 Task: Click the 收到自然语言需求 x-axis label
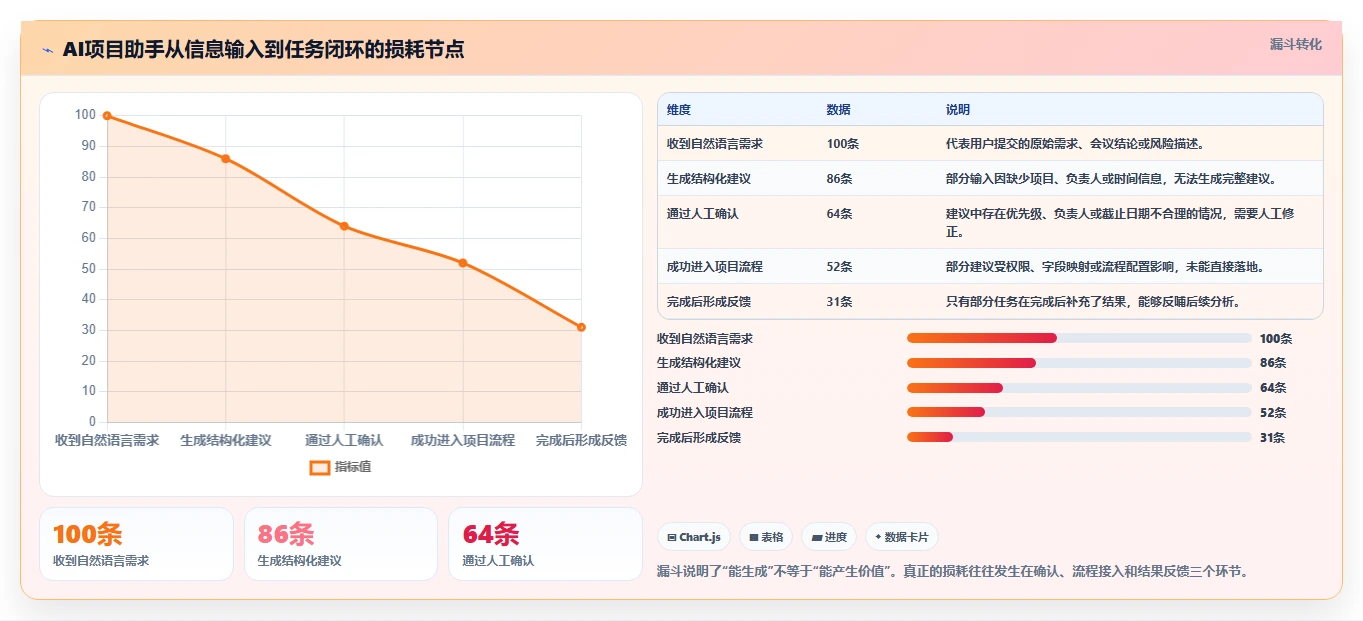(107, 440)
